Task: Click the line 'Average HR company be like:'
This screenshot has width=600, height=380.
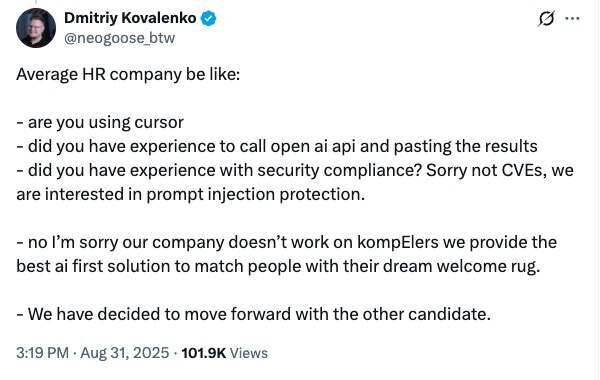Action: [x=128, y=75]
